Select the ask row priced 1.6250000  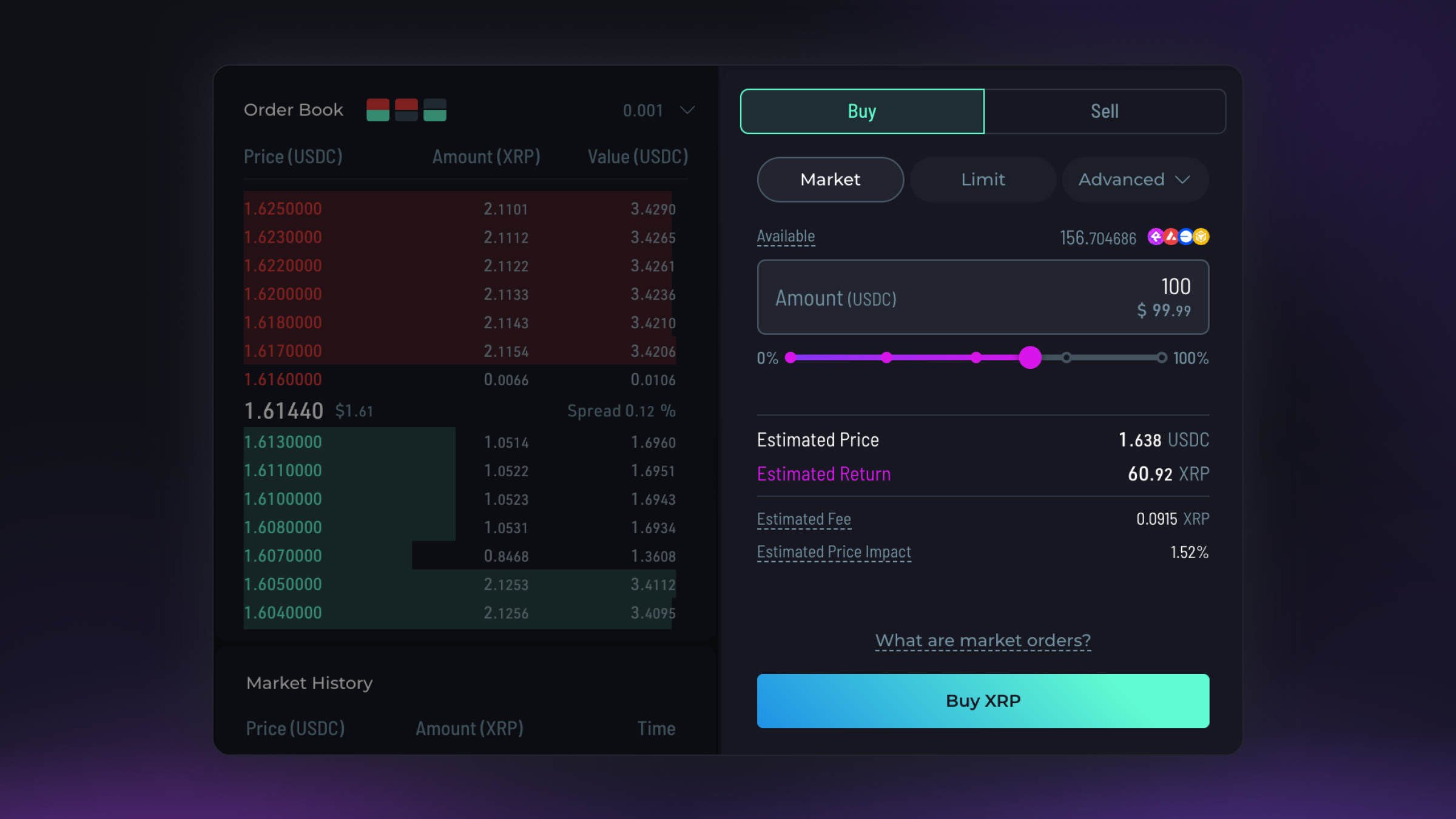tap(460, 209)
